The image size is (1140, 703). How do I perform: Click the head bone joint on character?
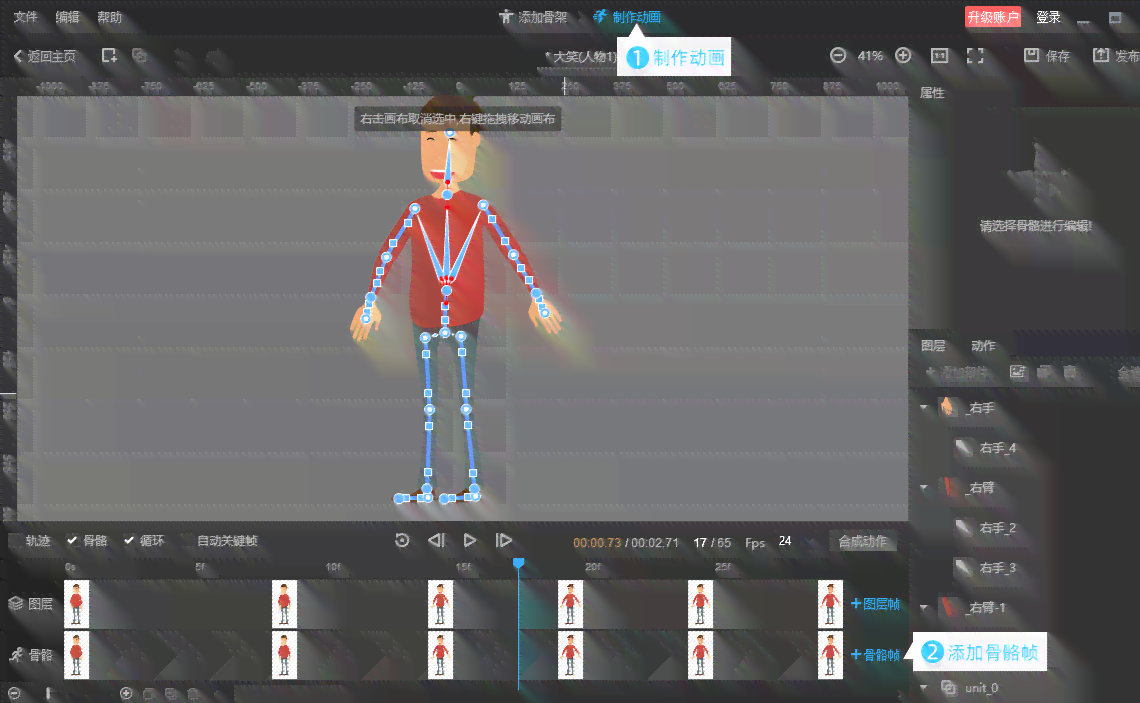pyautogui.click(x=450, y=133)
